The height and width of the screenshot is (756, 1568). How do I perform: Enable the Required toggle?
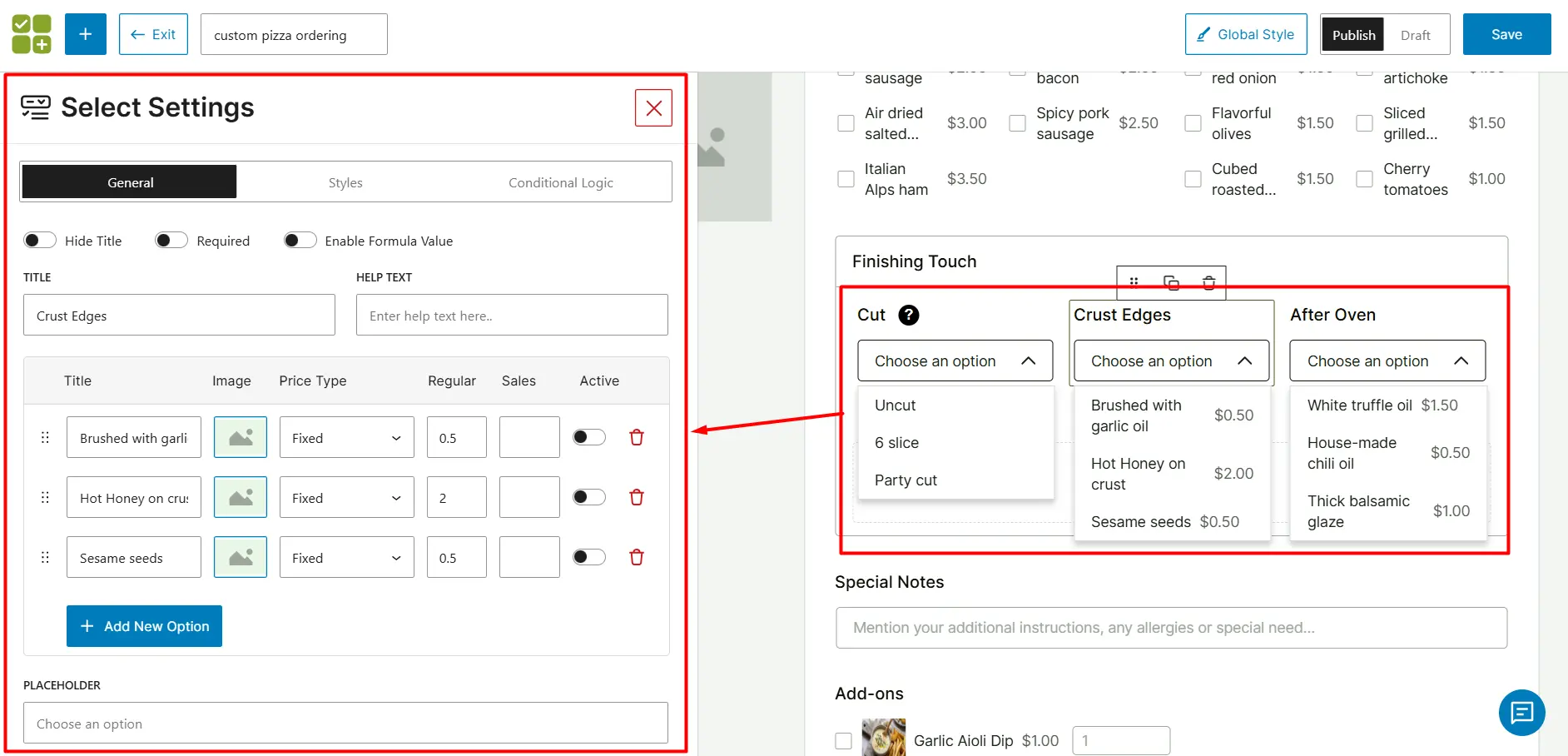point(171,240)
